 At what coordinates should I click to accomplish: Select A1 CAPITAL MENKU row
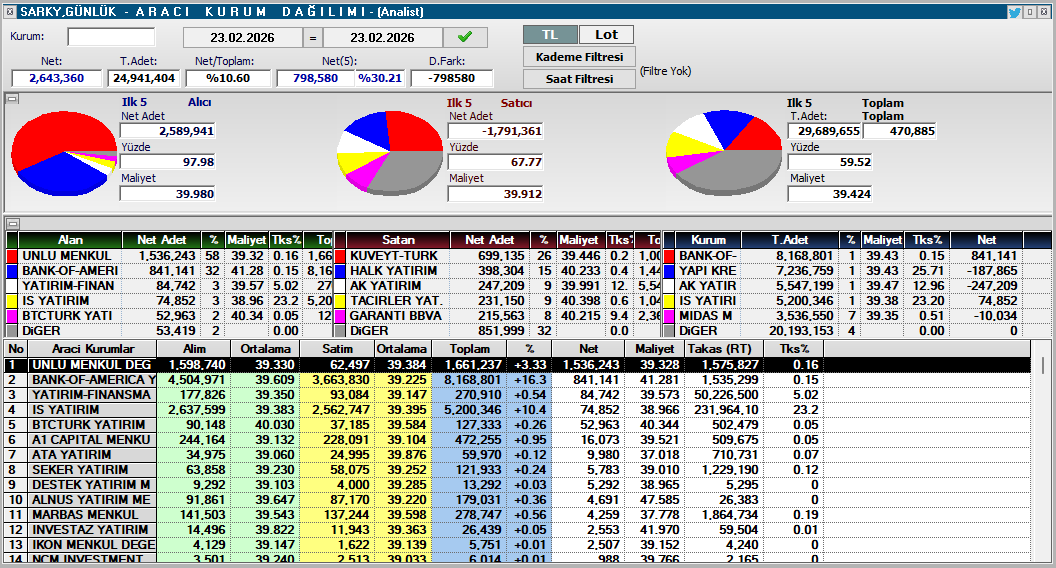click(517, 440)
